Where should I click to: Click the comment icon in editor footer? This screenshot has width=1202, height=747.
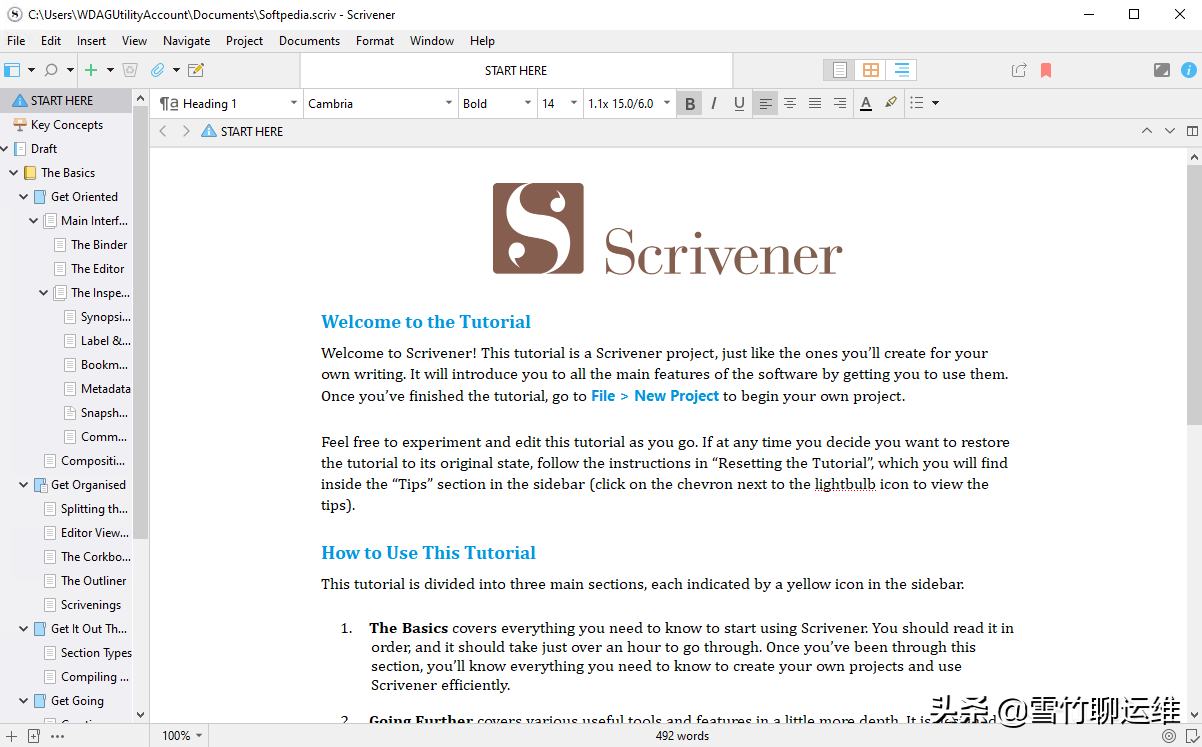click(1192, 736)
